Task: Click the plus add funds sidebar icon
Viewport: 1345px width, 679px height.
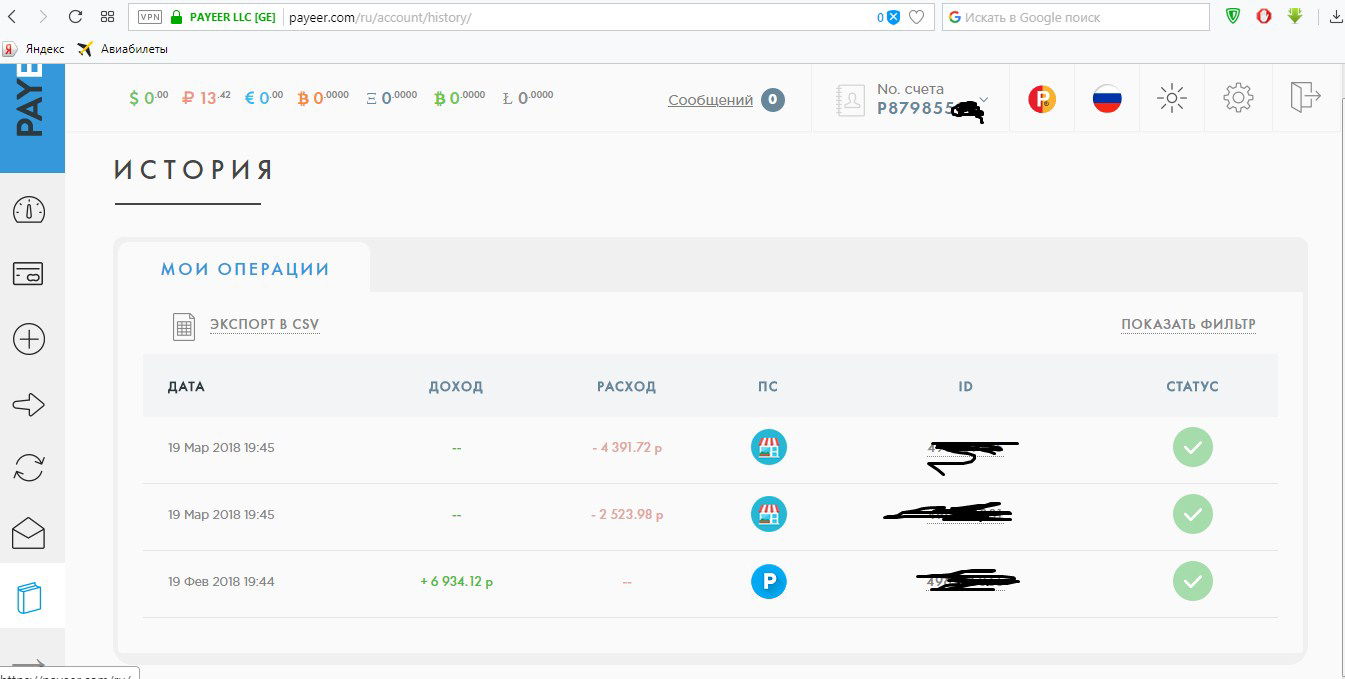Action: pyautogui.click(x=28, y=339)
